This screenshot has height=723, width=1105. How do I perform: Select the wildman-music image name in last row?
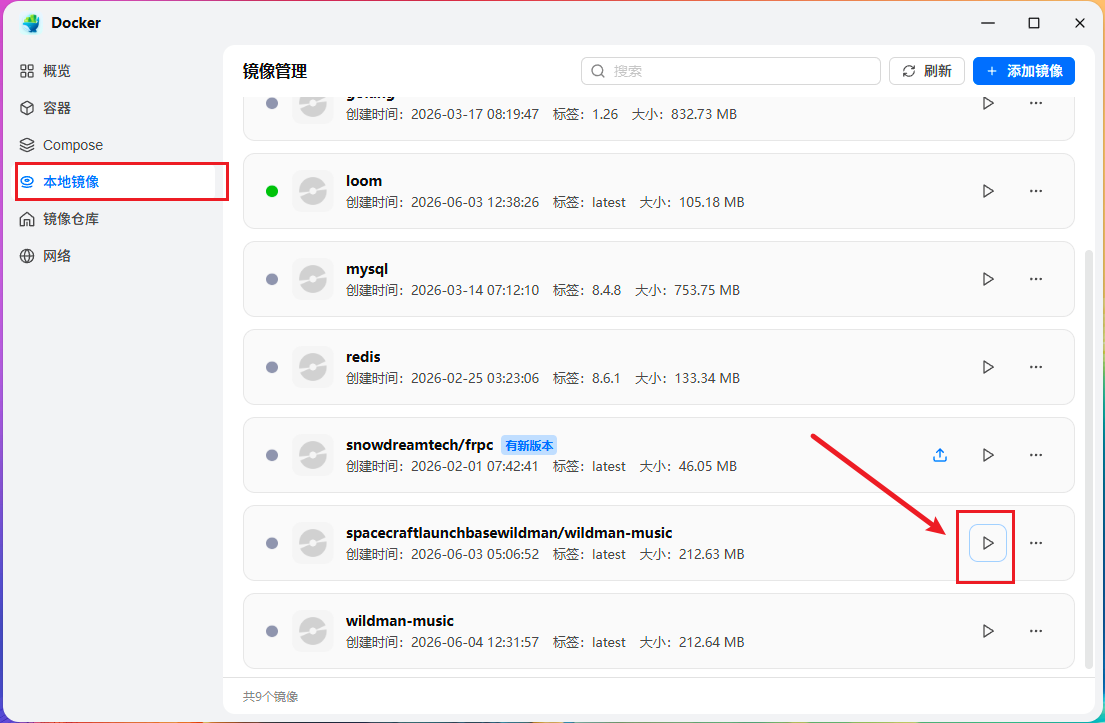coord(400,622)
